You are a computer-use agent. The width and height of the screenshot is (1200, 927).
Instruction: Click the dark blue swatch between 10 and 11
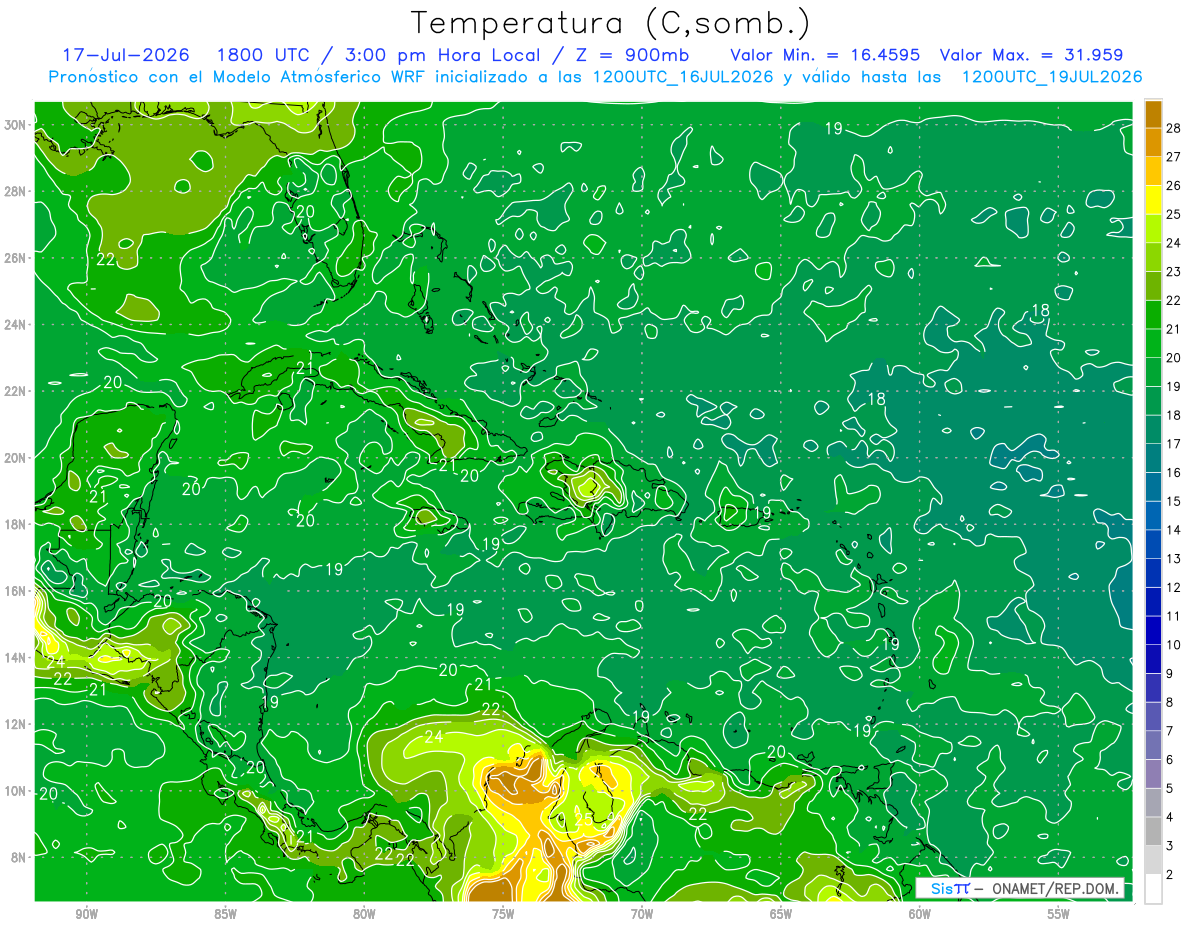coord(1153,630)
